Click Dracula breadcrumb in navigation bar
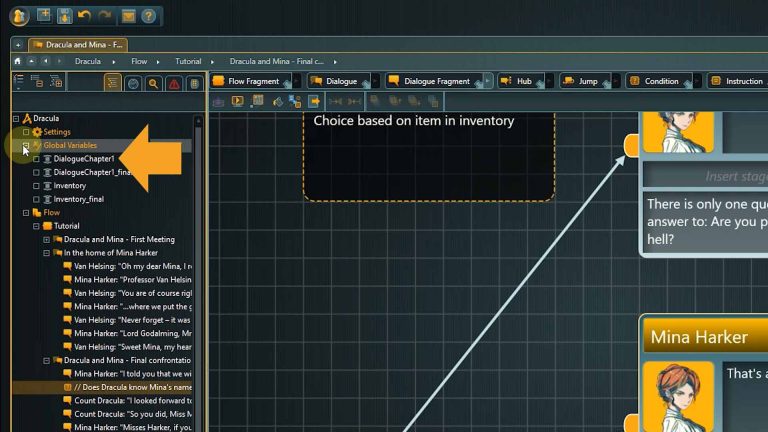 88,61
